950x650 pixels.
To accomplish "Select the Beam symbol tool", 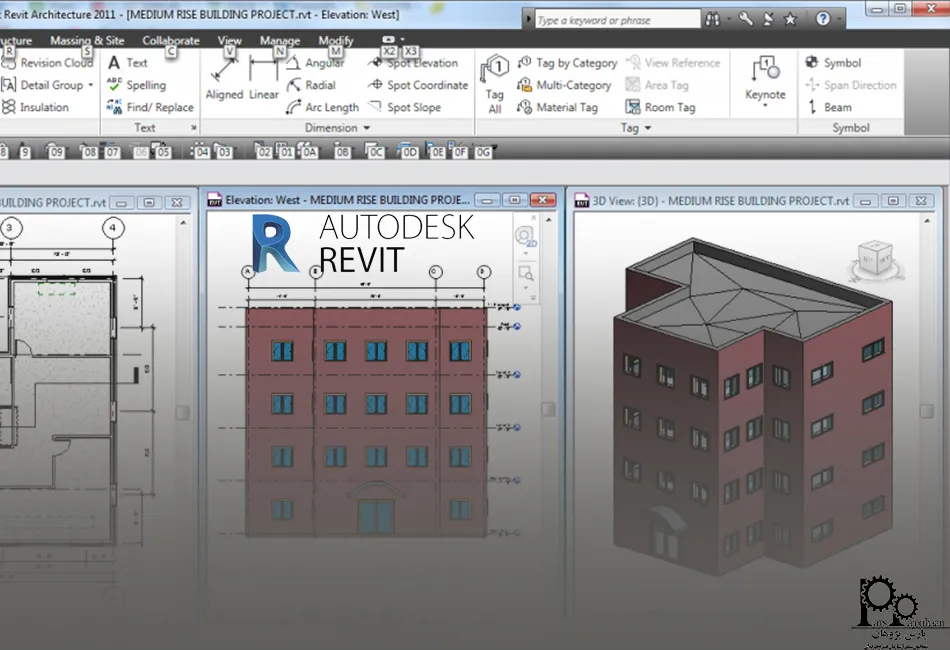I will click(828, 107).
